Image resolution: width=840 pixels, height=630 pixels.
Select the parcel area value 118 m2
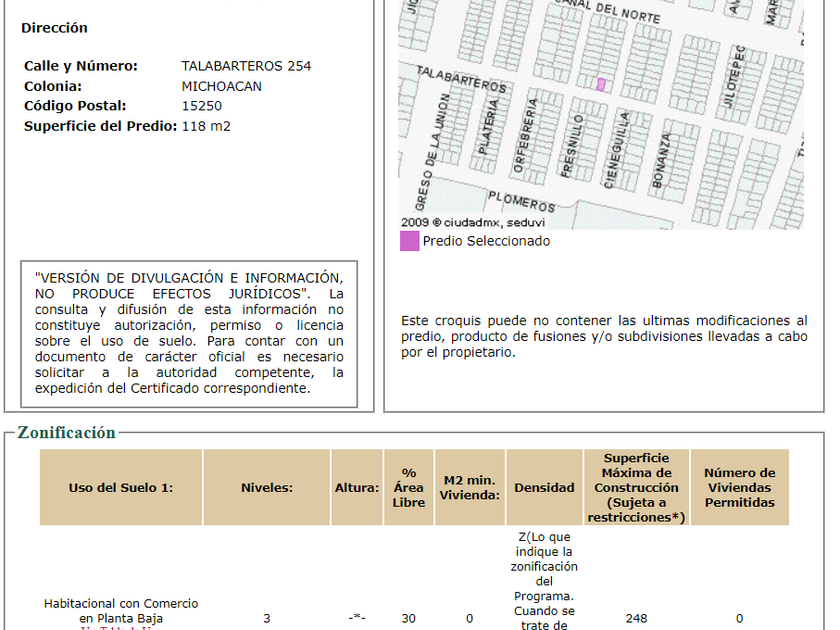point(206,126)
